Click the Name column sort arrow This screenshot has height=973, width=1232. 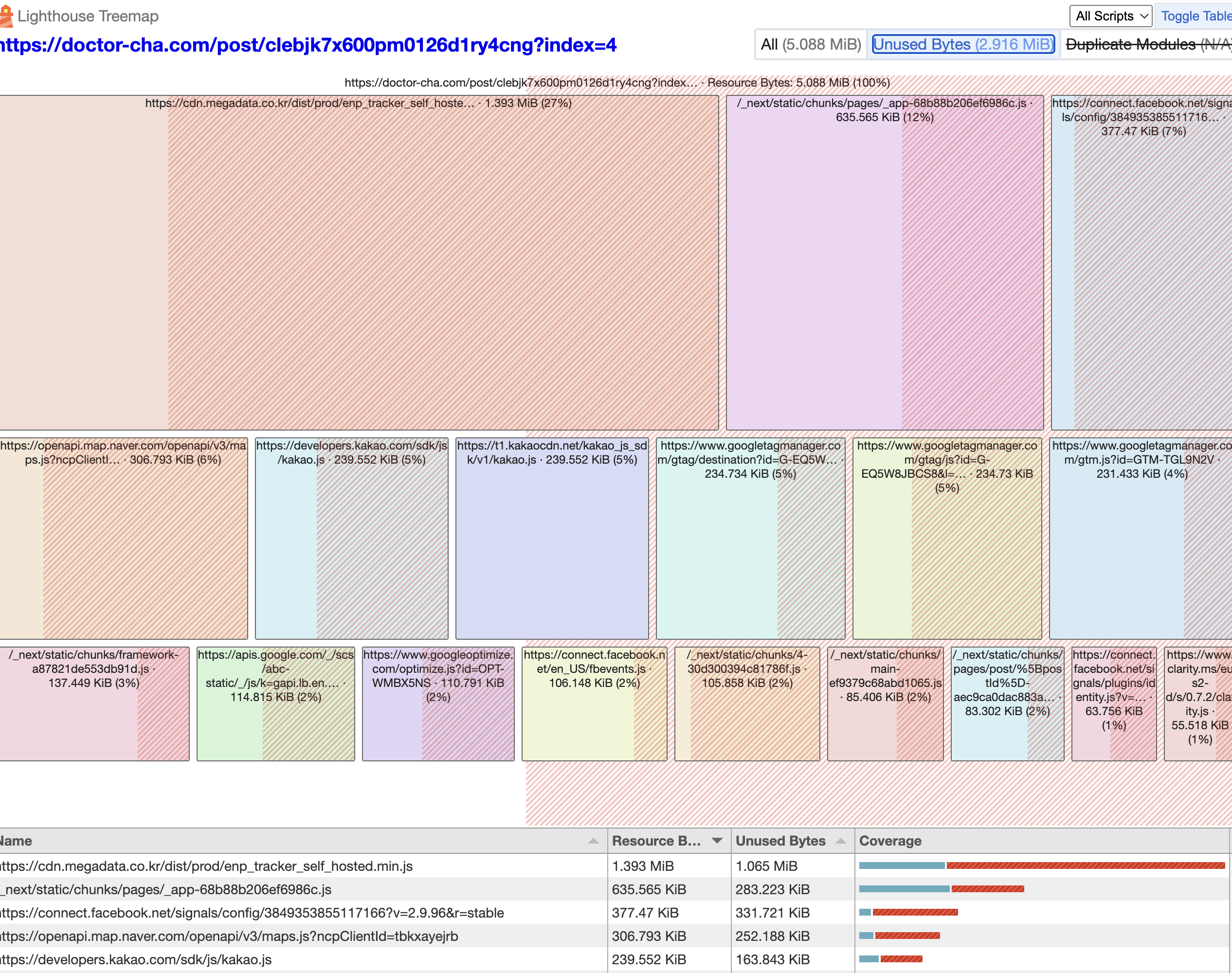[x=593, y=841]
